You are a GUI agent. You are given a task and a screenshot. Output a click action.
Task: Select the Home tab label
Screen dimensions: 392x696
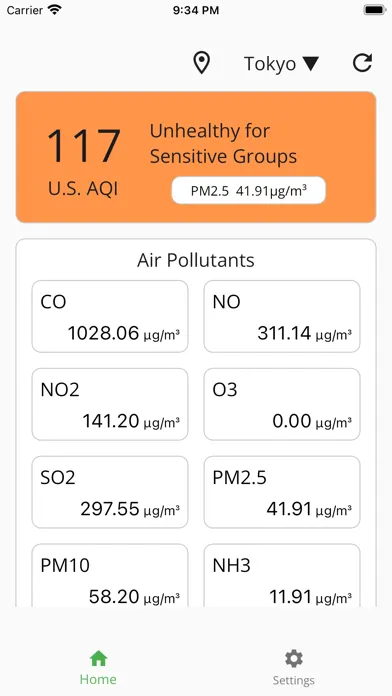(x=98, y=679)
